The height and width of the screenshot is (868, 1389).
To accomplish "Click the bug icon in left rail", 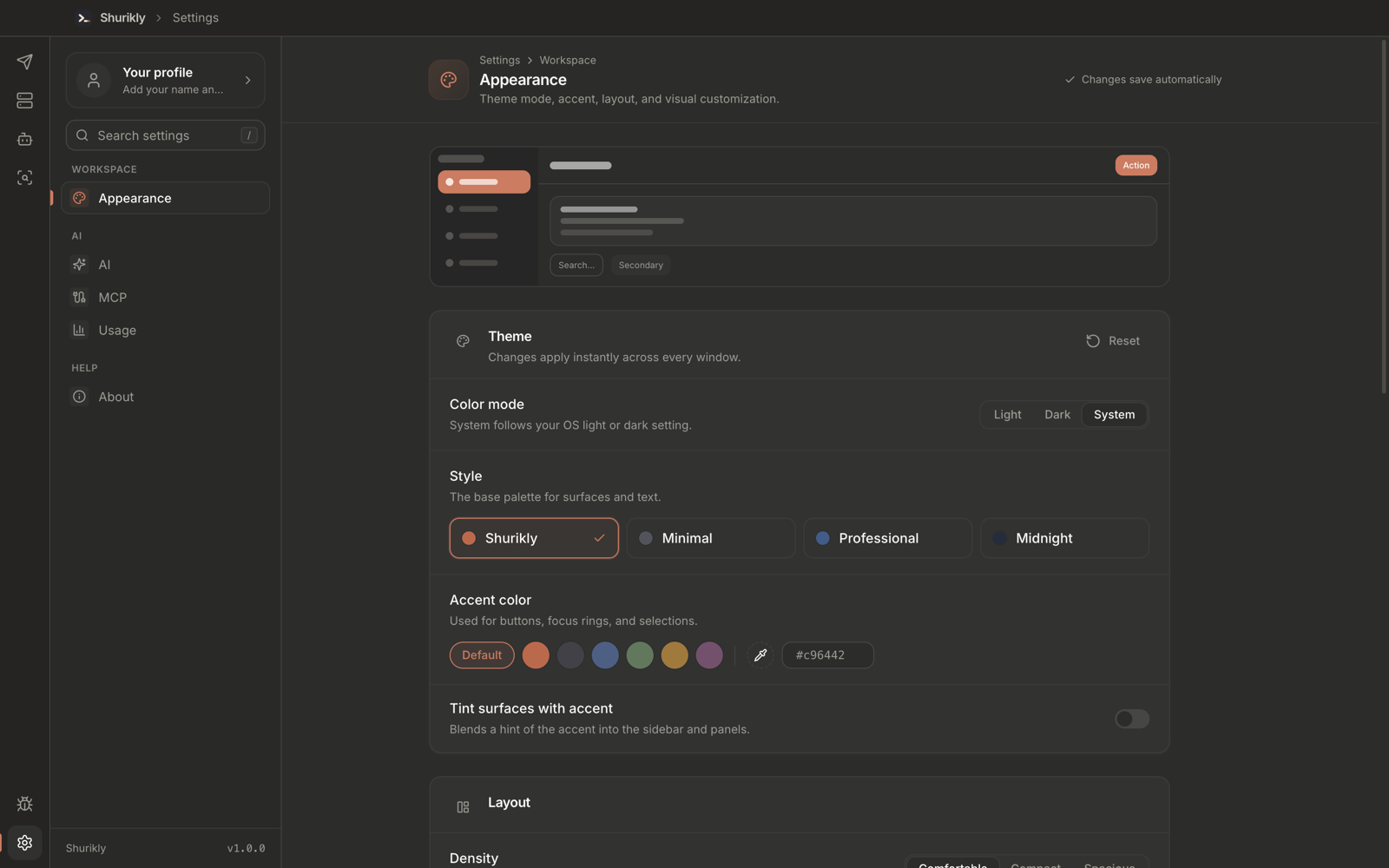I will [24, 804].
